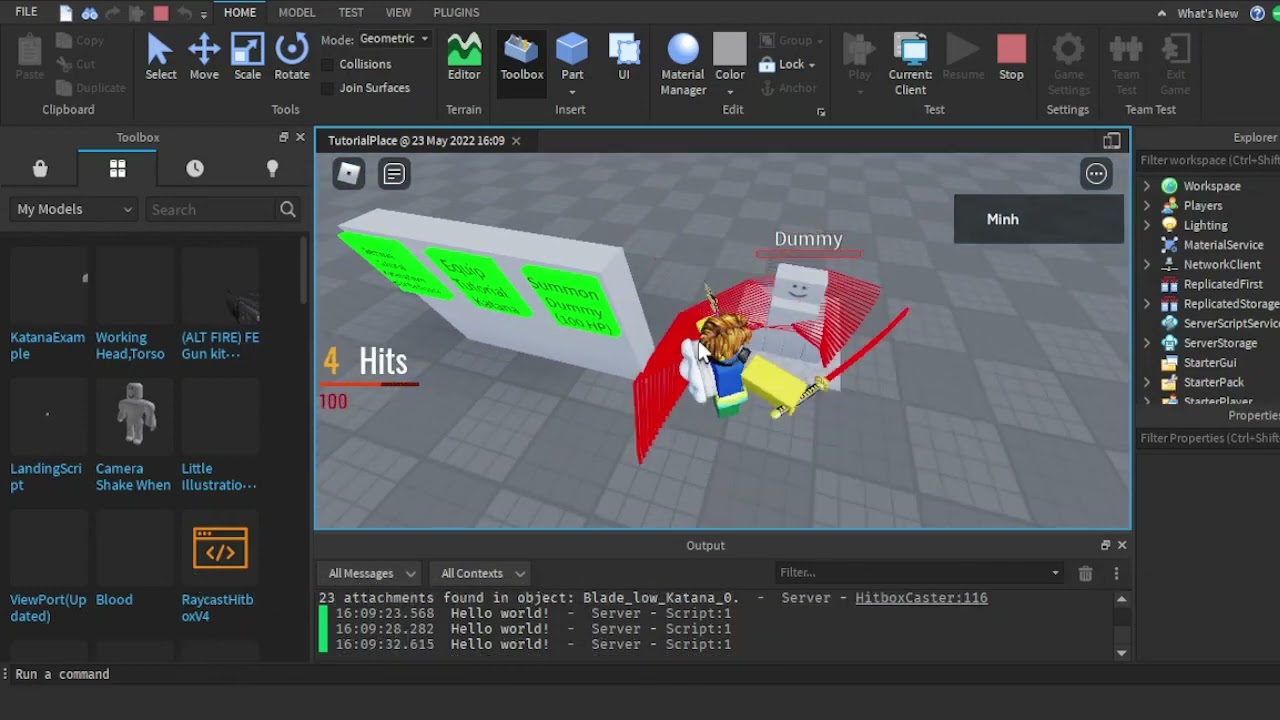The image size is (1280, 720).
Task: Toggle the Roblox chat icon in viewport
Action: click(x=394, y=174)
